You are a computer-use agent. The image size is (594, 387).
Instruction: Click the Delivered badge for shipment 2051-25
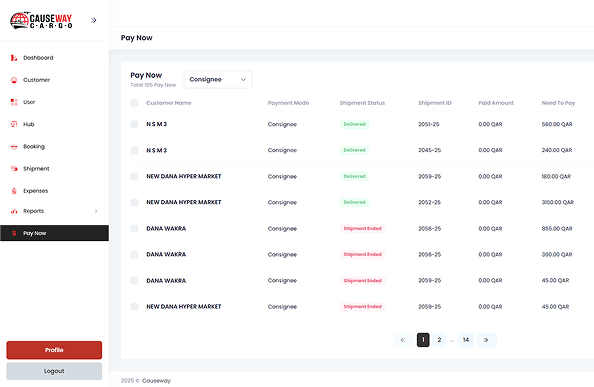(x=355, y=124)
